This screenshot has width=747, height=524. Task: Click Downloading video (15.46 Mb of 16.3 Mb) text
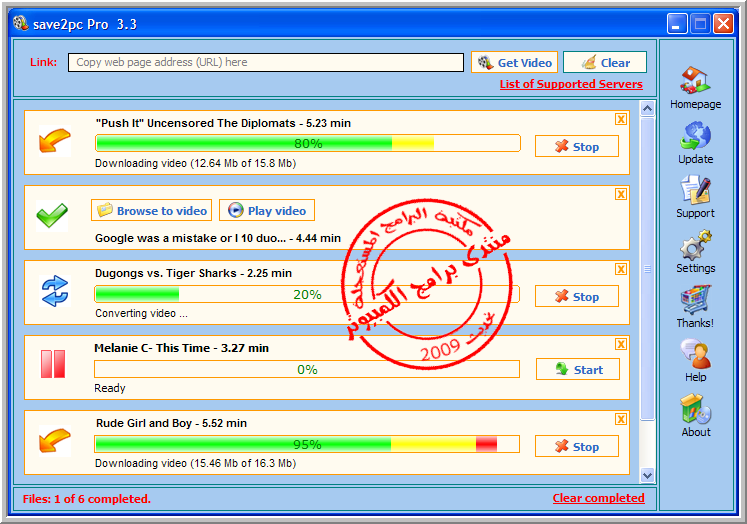point(195,464)
